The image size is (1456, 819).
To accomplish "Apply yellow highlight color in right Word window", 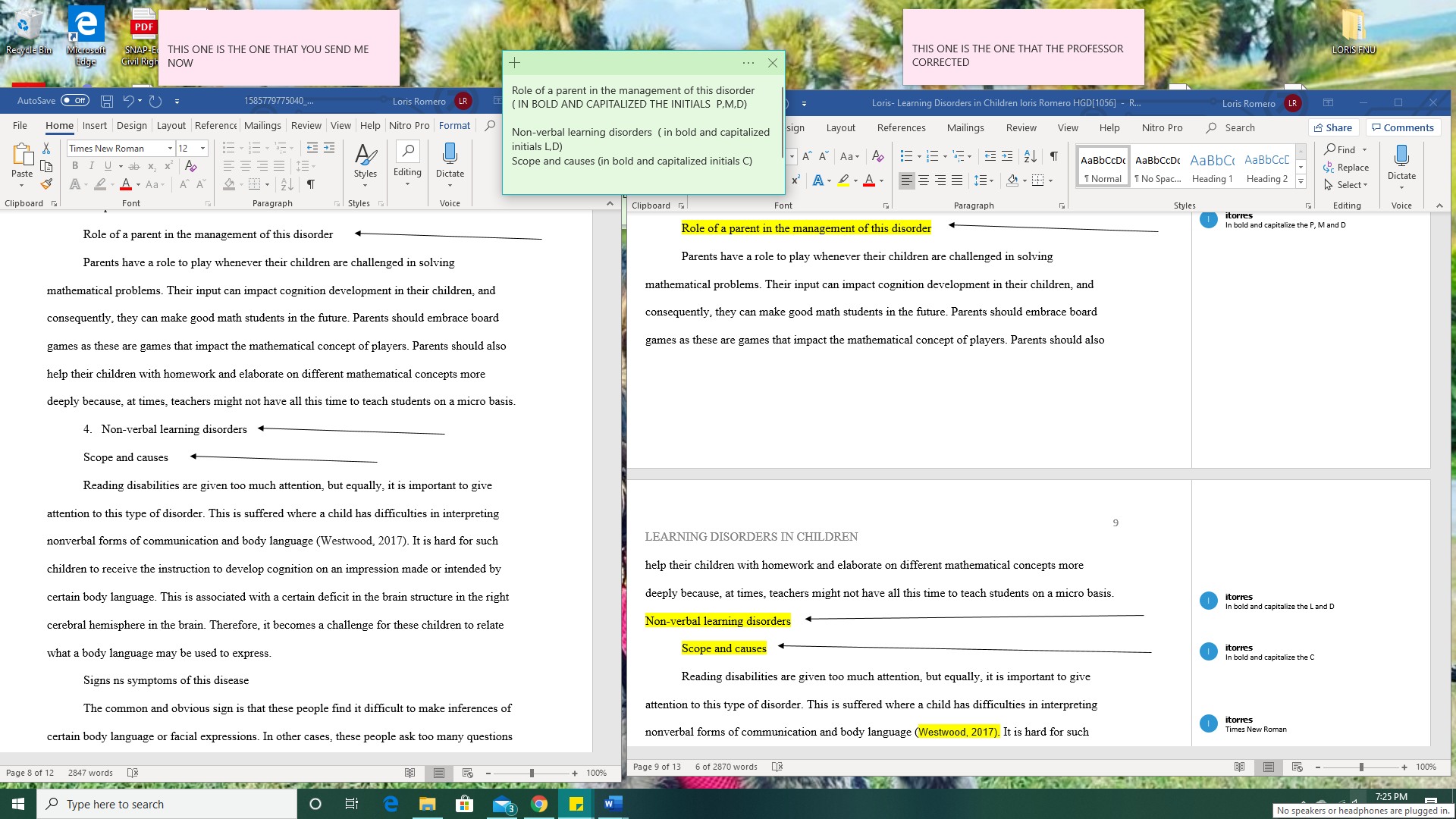I will coord(843,180).
